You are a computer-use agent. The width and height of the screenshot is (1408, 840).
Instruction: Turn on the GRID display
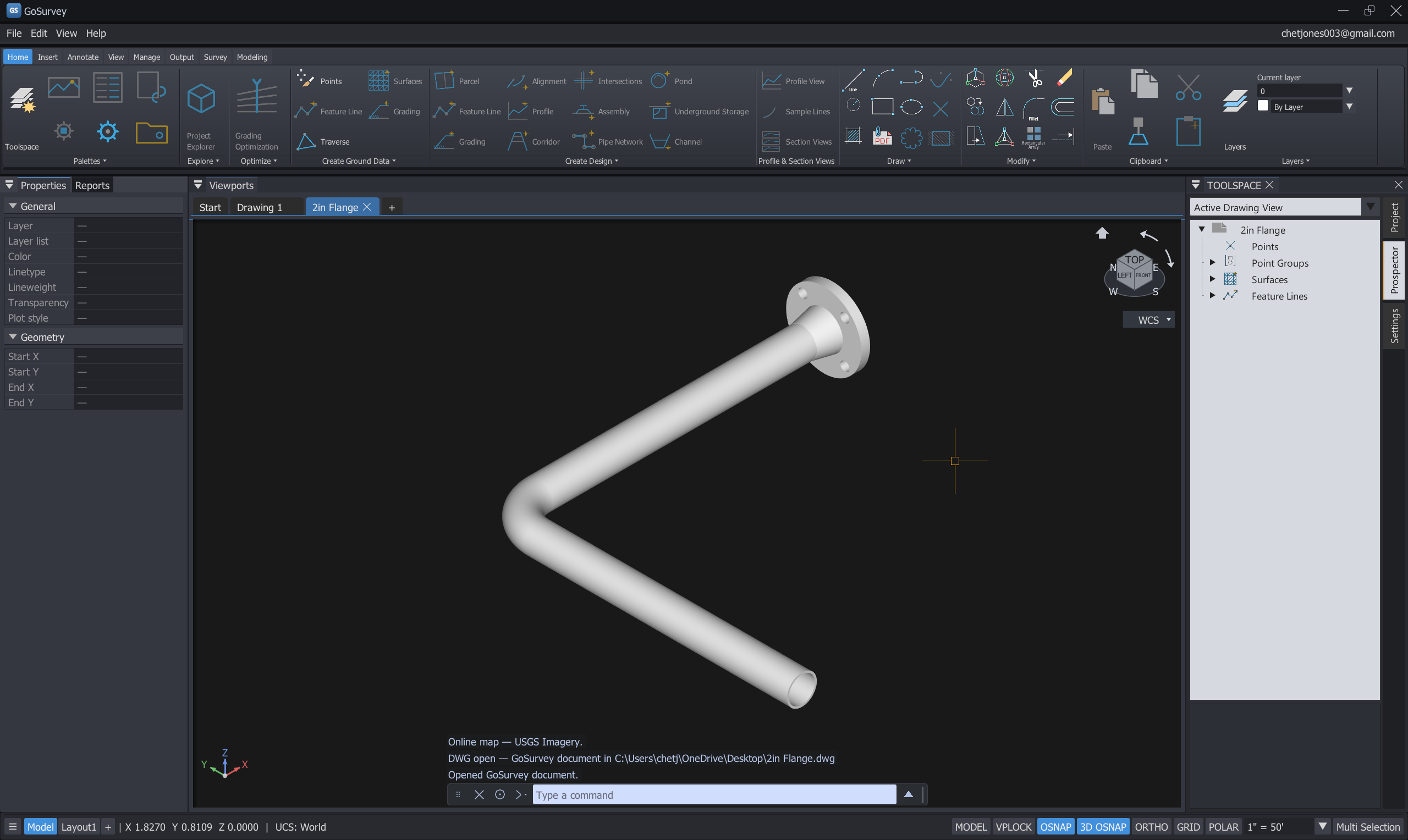[1188, 826]
